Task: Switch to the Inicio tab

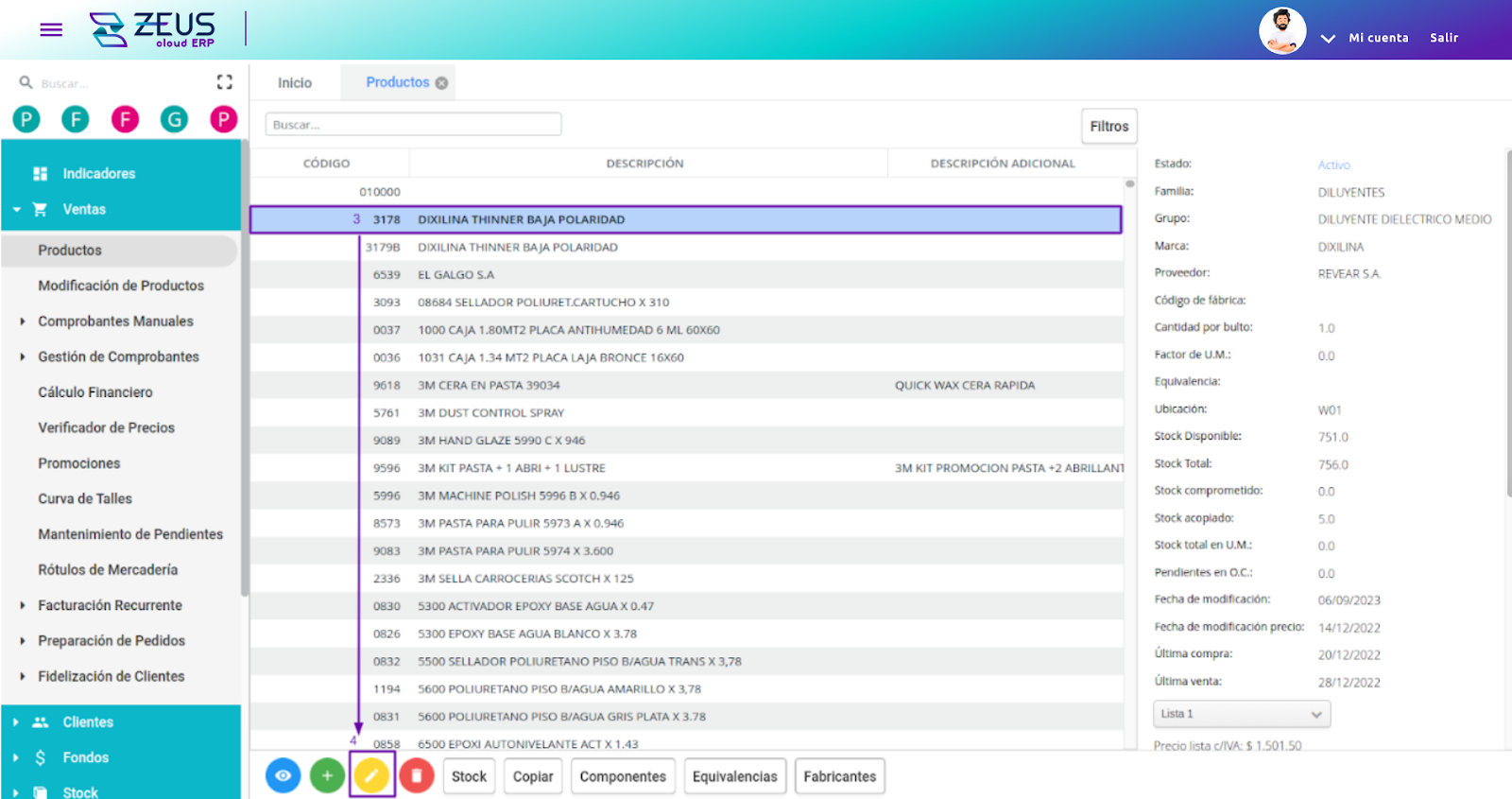Action: [x=295, y=83]
